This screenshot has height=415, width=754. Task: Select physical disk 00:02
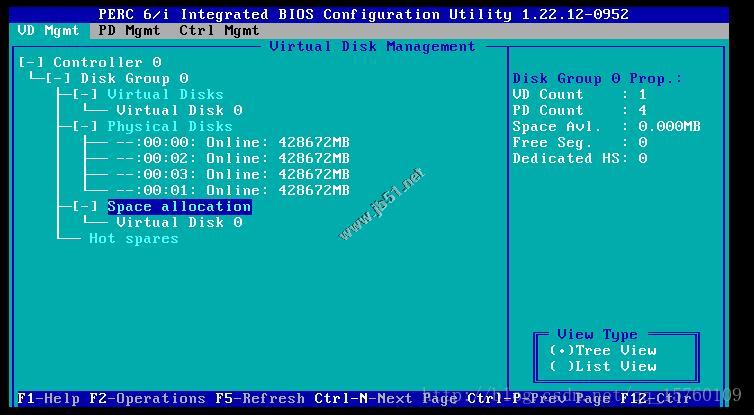tap(232, 158)
